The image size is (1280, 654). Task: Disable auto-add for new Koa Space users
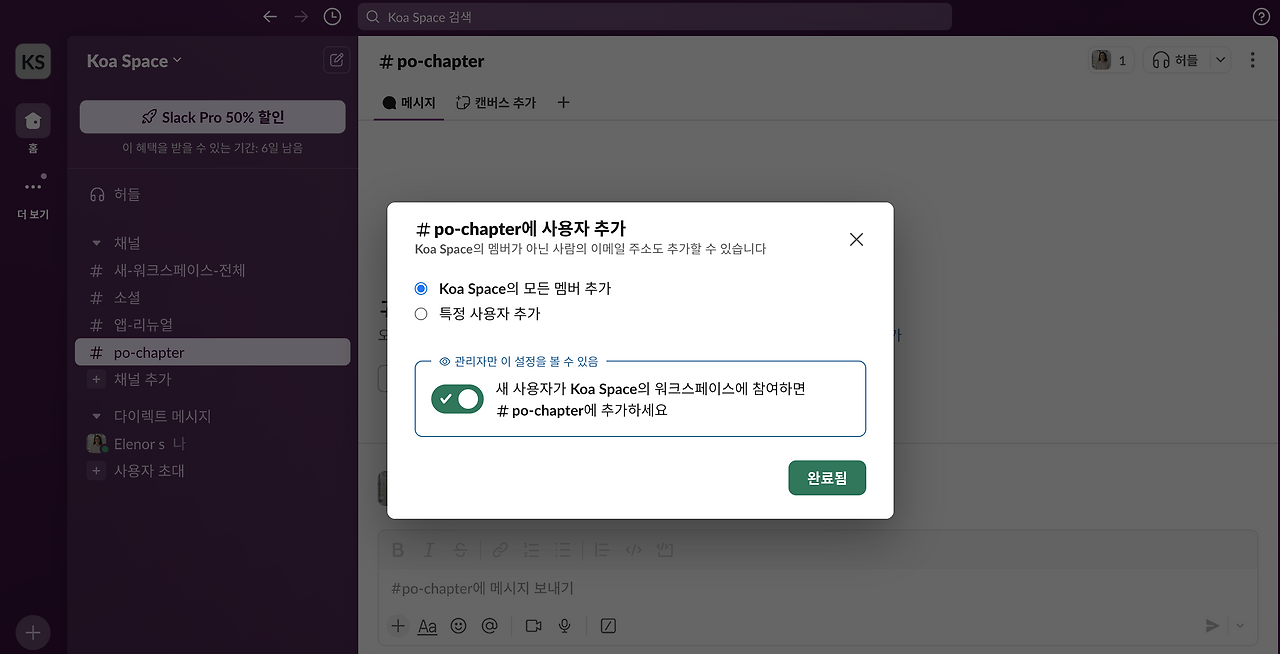coord(457,399)
